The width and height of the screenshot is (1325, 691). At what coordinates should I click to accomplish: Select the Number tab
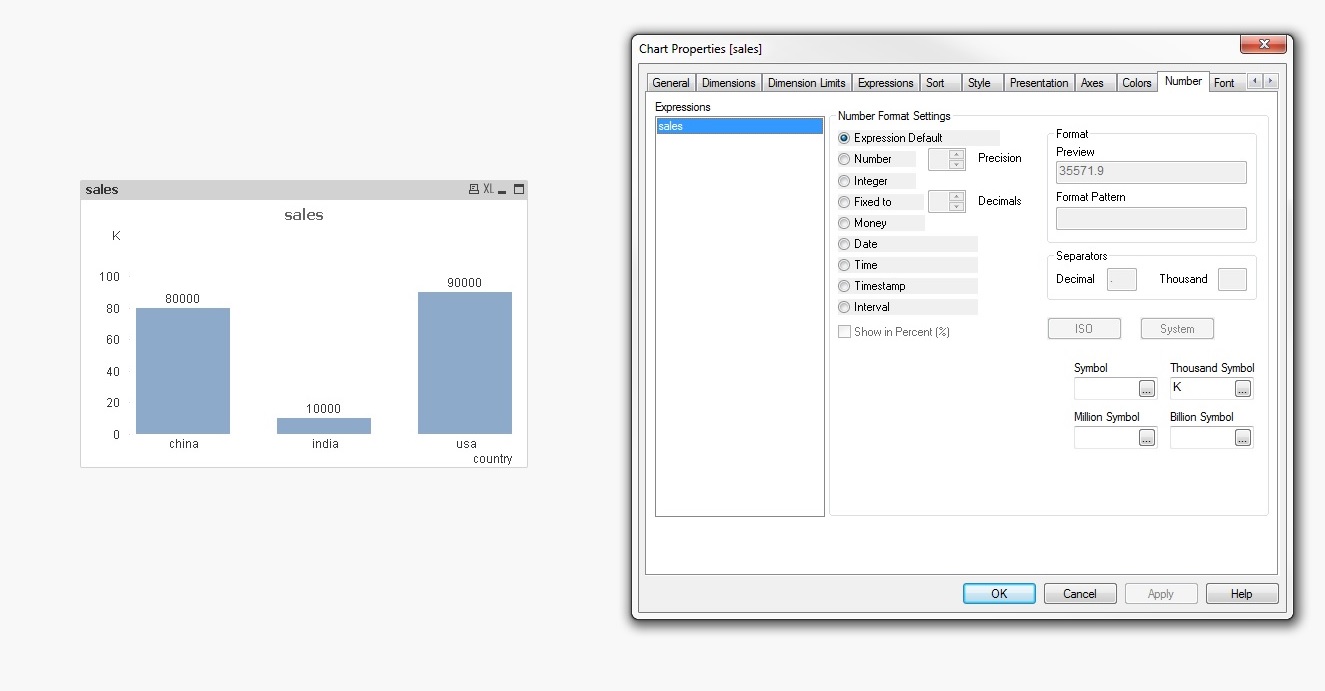point(1183,81)
